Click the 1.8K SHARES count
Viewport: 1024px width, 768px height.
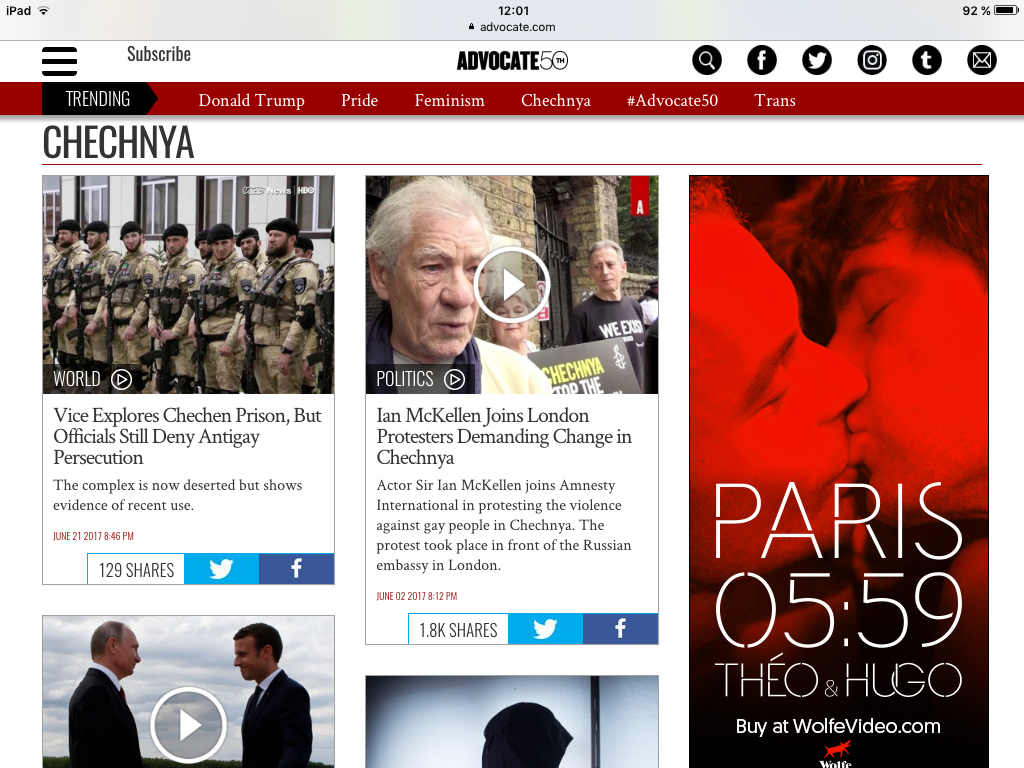coord(458,630)
